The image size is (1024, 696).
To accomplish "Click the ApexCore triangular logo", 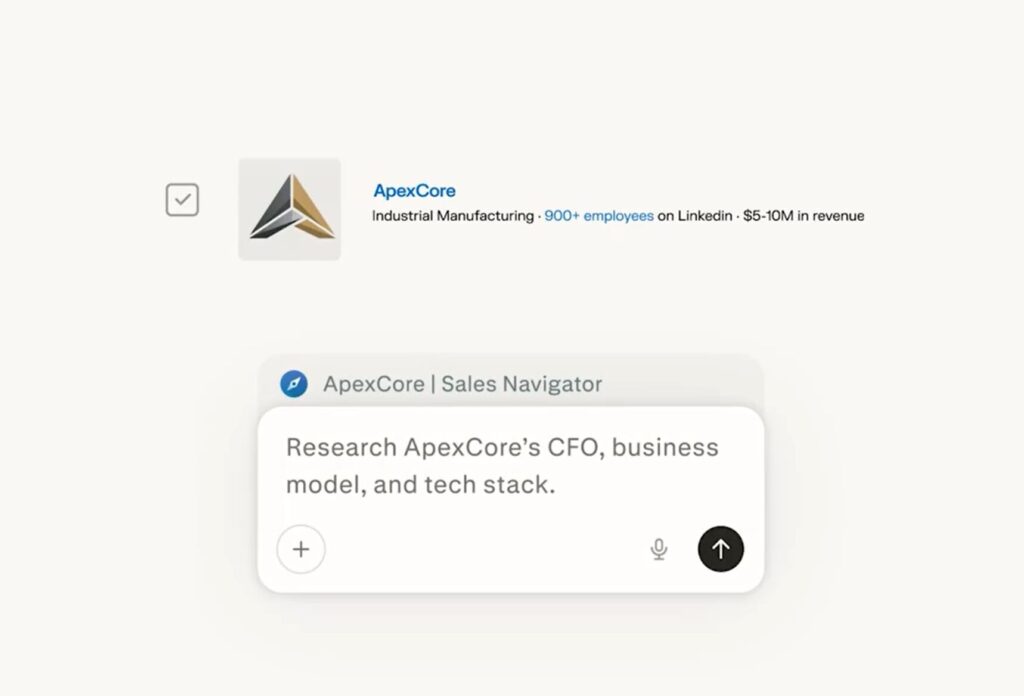I will (293, 207).
